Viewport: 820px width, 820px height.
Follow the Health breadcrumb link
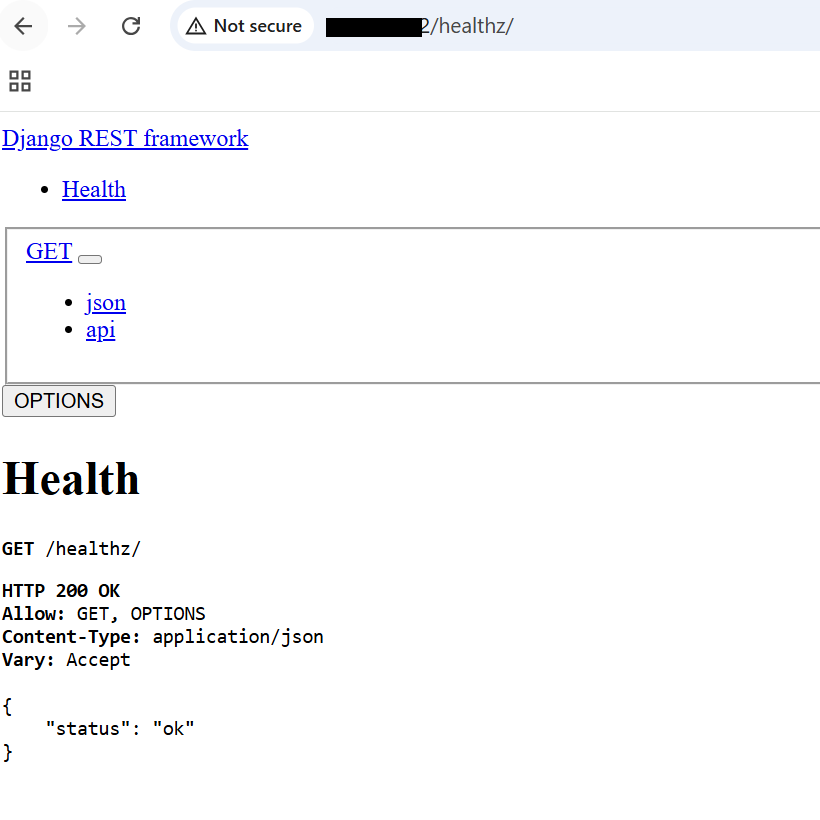pyautogui.click(x=93, y=189)
